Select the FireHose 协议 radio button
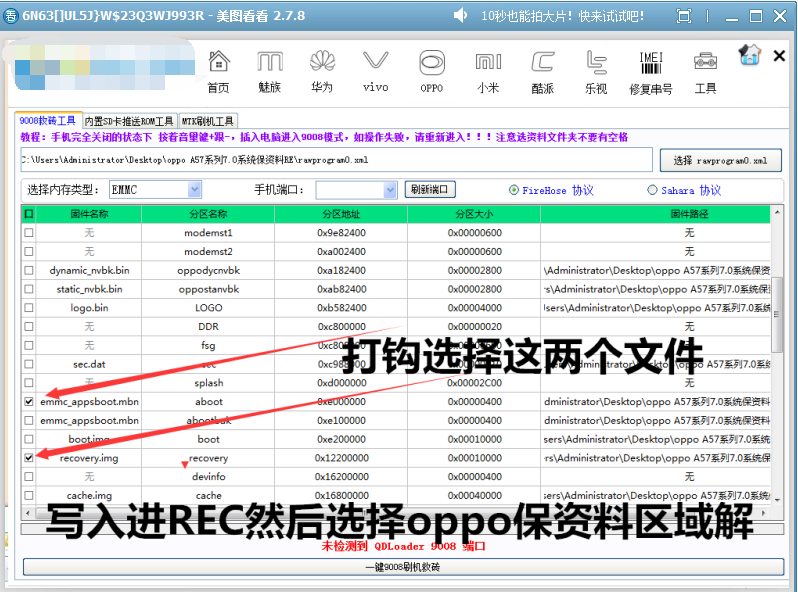The width and height of the screenshot is (798, 592). coord(514,190)
